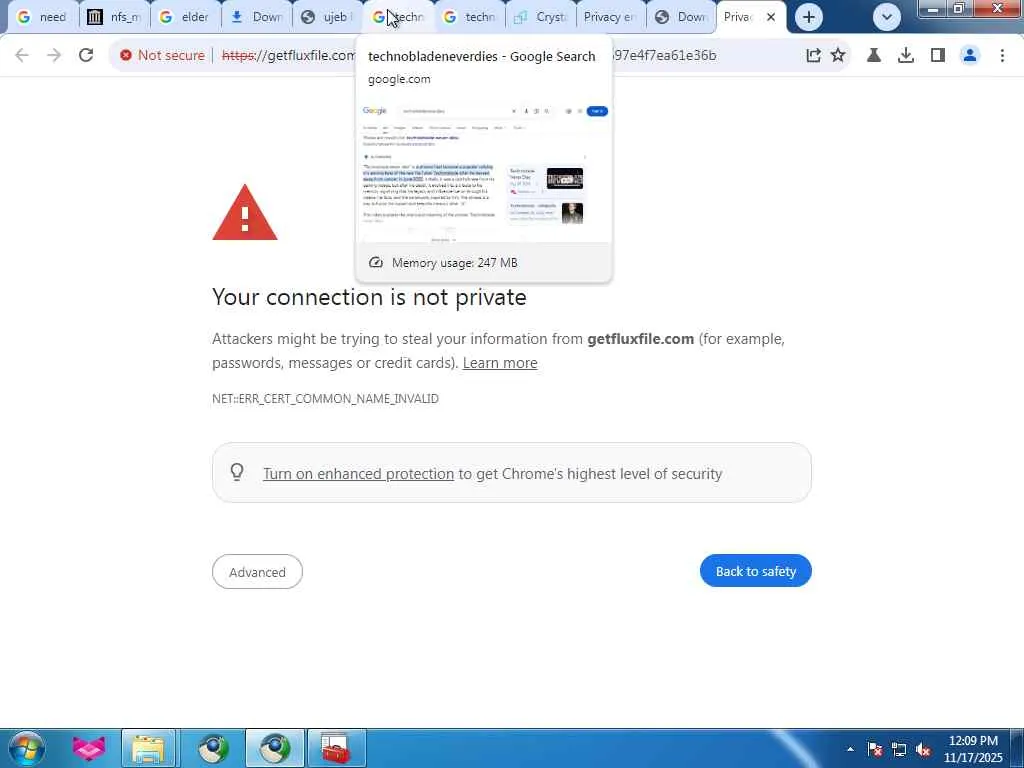Open the tab search dropdown chevron

click(x=887, y=17)
